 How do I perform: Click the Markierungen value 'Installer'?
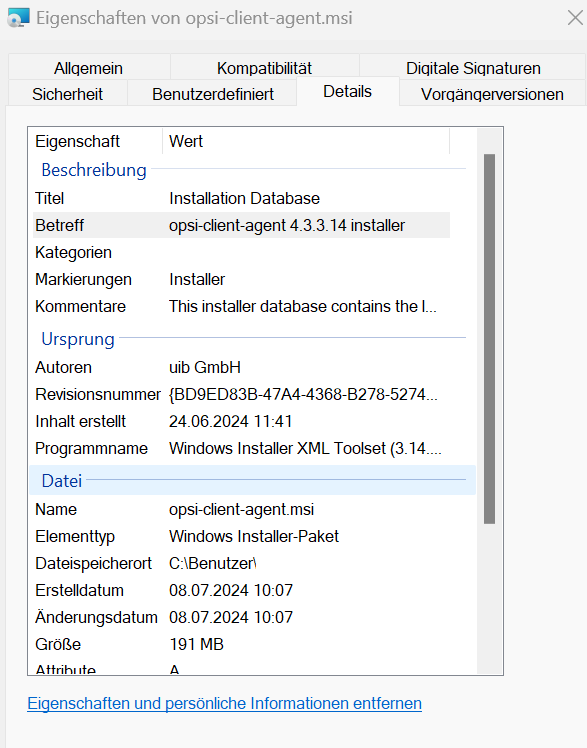(x=197, y=279)
